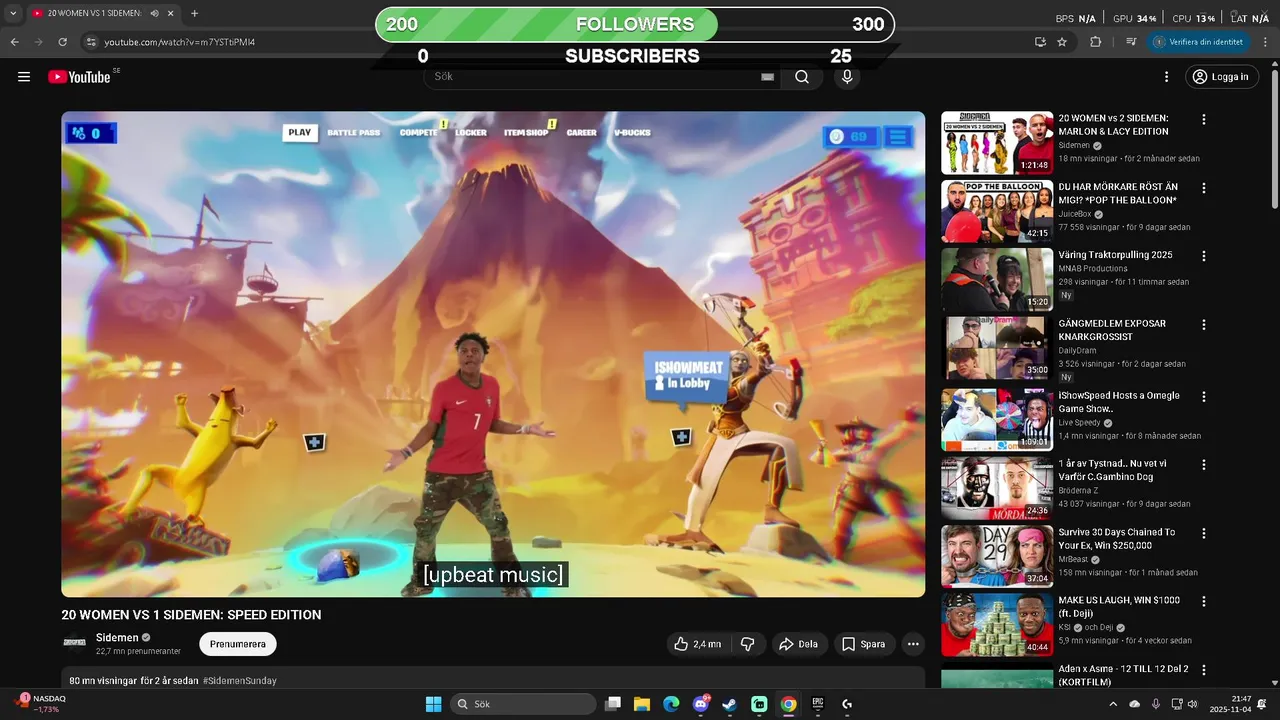Open Steam from the taskbar
This screenshot has height=720, width=1280.
click(x=730, y=704)
